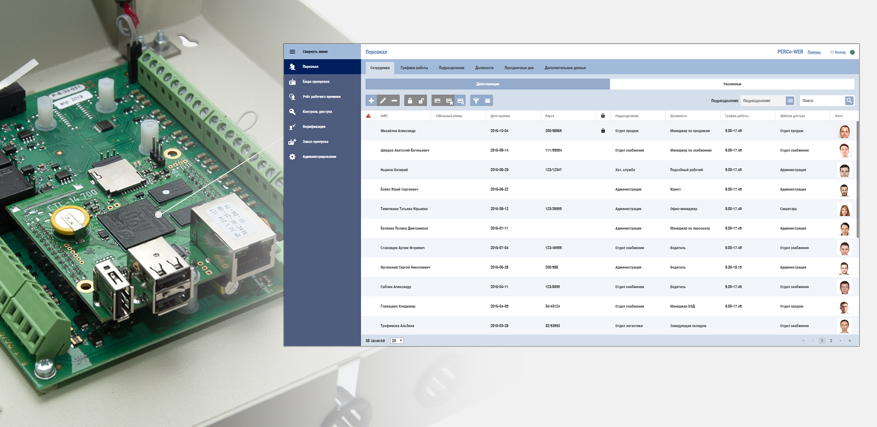Switch to the Уволенные list
Image resolution: width=877 pixels, height=427 pixels.
pyautogui.click(x=732, y=84)
